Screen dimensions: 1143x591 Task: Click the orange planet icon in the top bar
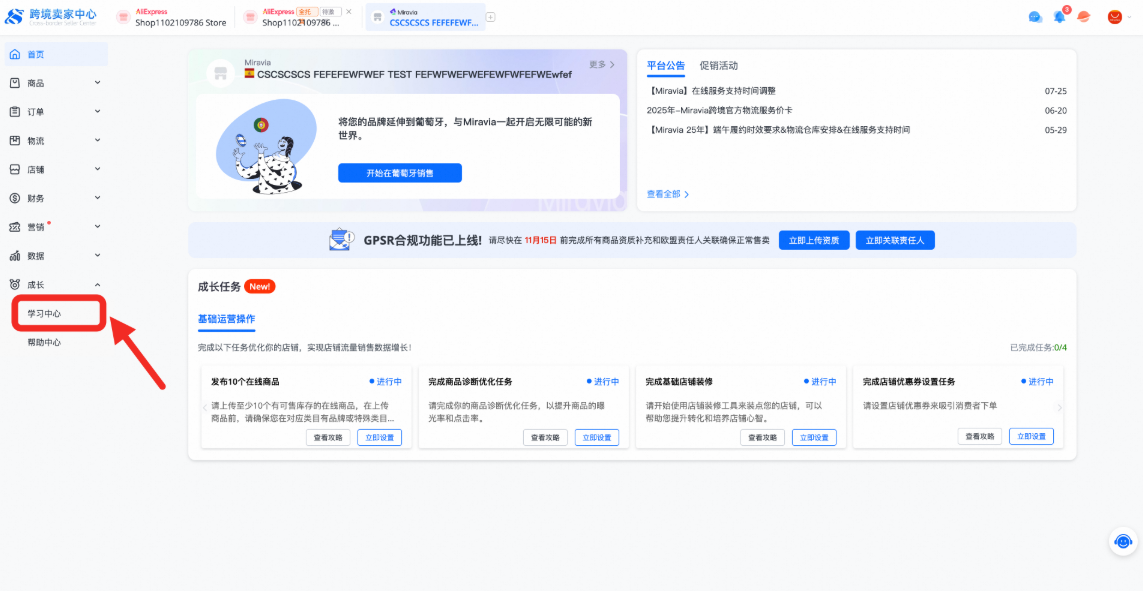click(x=1083, y=16)
